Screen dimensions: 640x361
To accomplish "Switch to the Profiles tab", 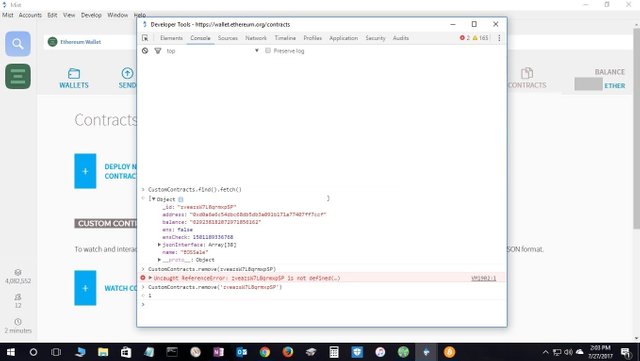I will click(x=313, y=38).
